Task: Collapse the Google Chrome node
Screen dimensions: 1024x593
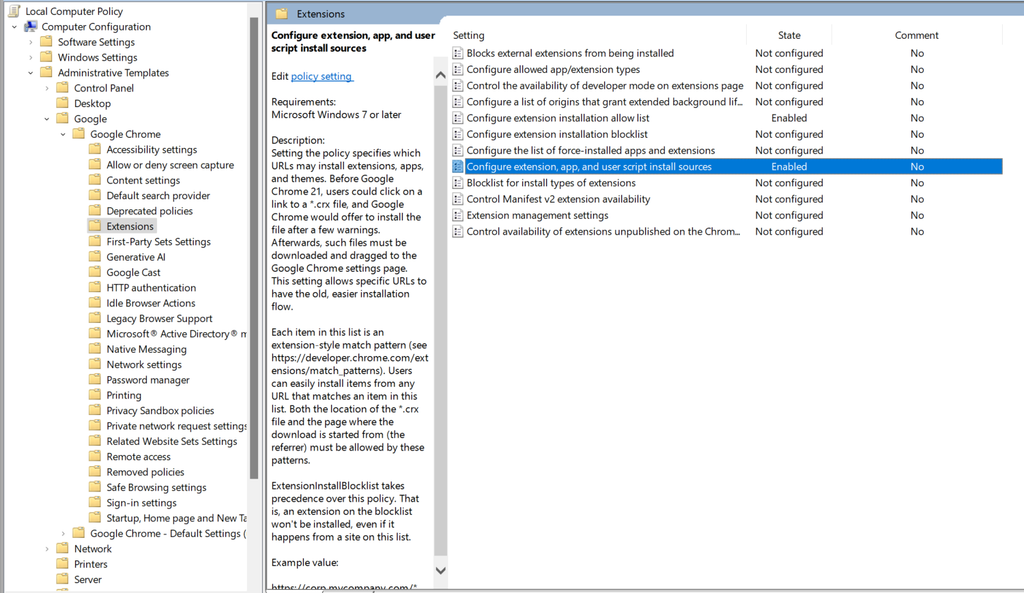Action: point(63,135)
